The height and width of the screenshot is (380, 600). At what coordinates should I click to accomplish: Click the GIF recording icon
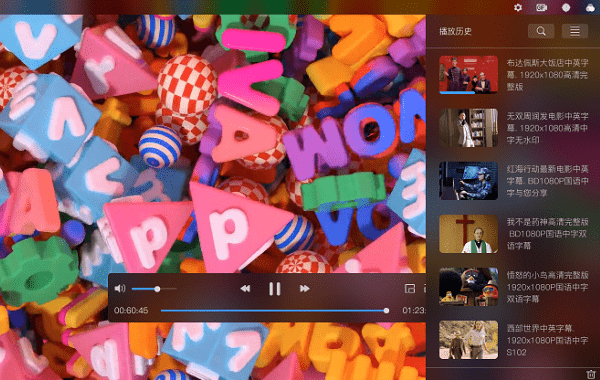coord(541,7)
